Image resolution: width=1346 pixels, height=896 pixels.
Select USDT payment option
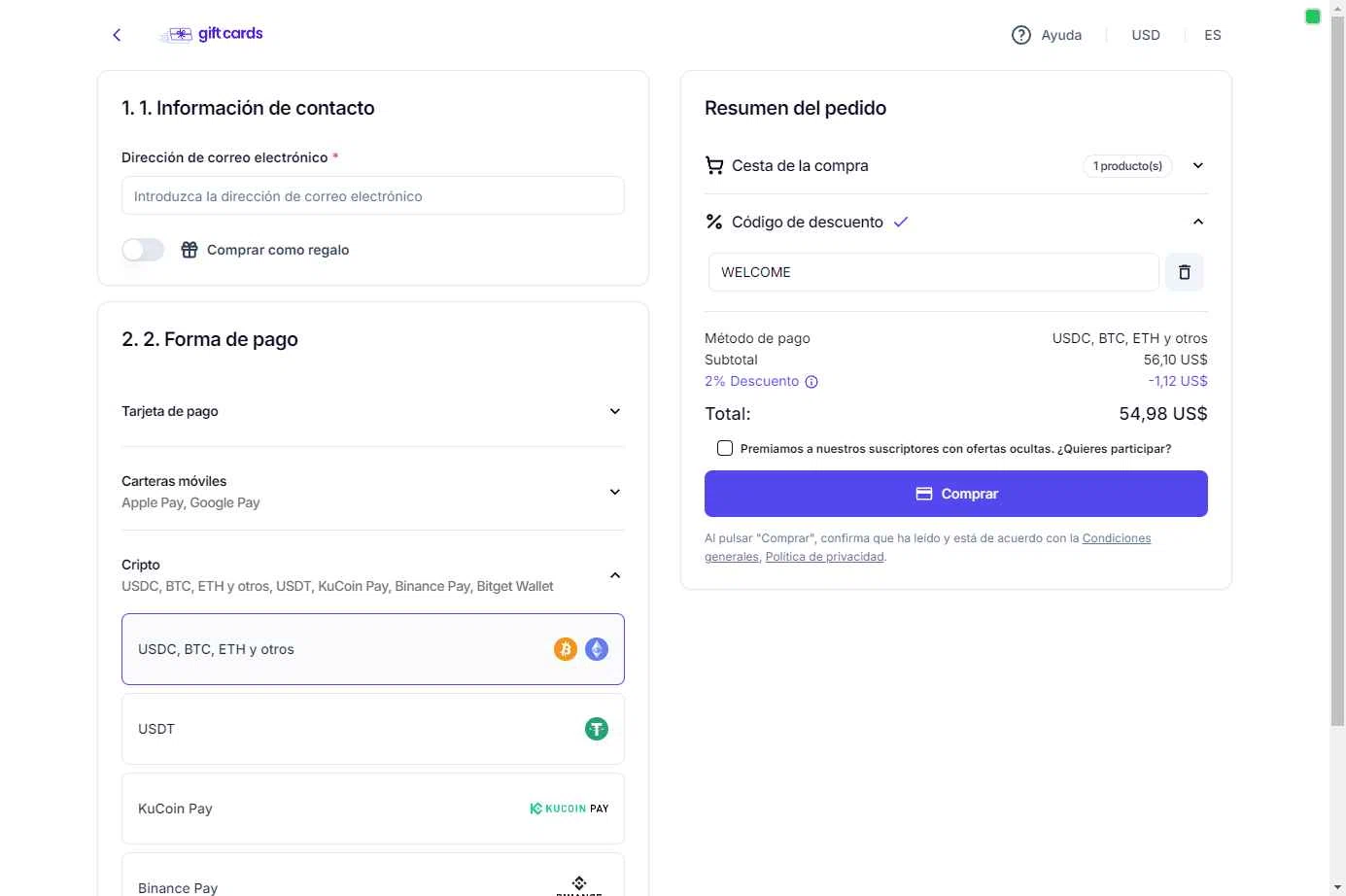[x=373, y=729]
